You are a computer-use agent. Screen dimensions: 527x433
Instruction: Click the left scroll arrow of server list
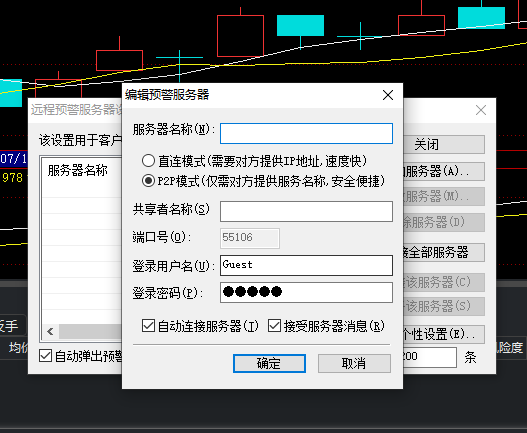(x=50, y=332)
